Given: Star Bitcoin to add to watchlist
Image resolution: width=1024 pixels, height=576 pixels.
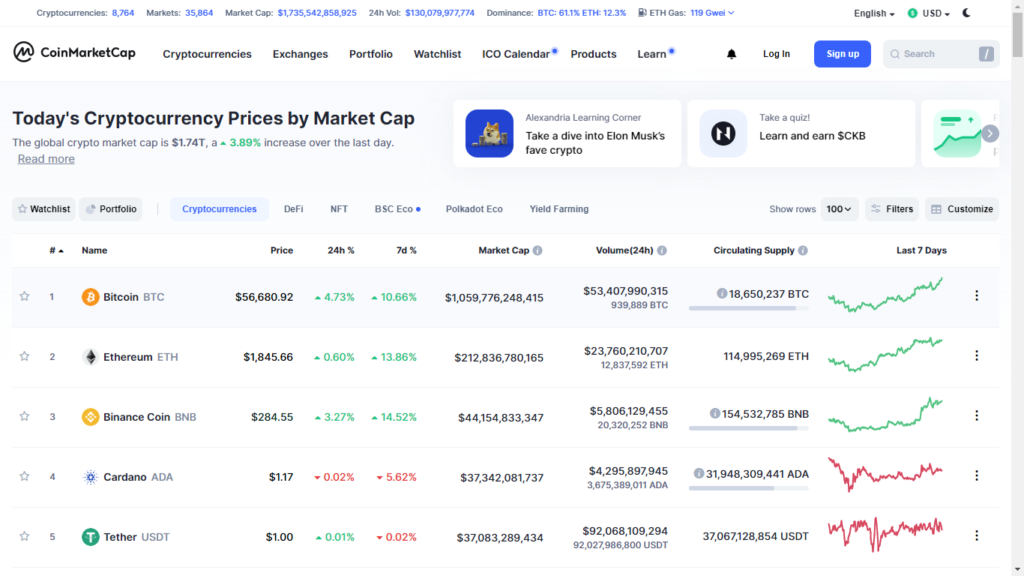Looking at the screenshot, I should pos(24,296).
